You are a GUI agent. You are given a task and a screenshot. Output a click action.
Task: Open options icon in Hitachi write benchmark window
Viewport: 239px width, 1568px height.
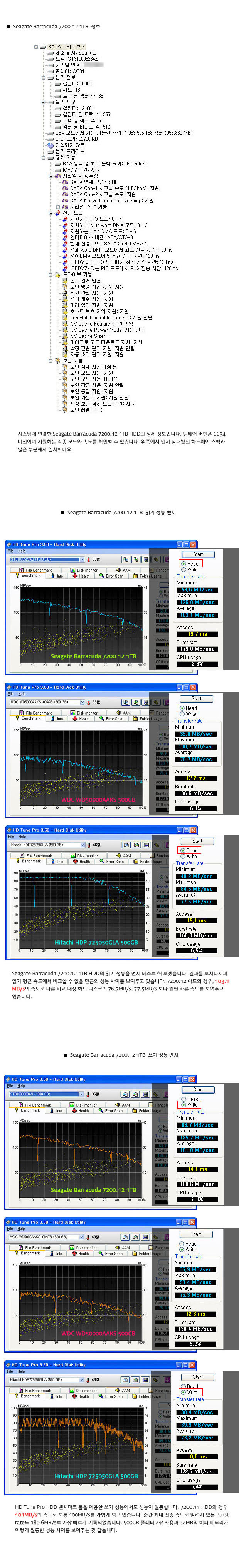tap(155, 1379)
